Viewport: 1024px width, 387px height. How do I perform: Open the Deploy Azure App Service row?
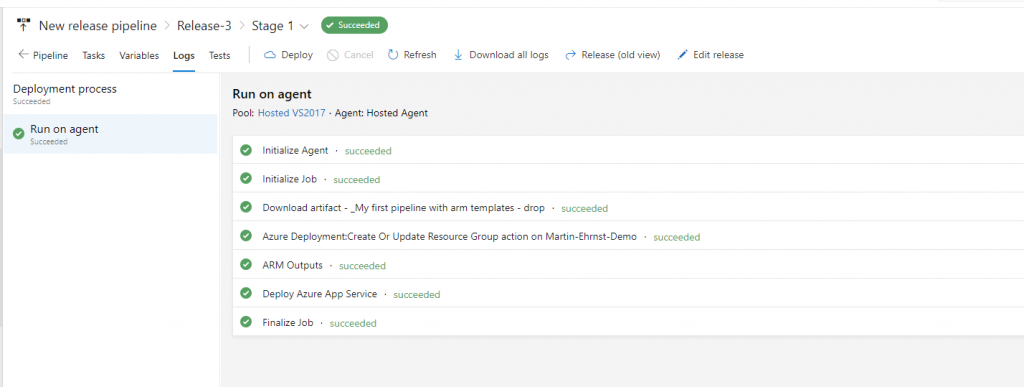tap(628, 294)
